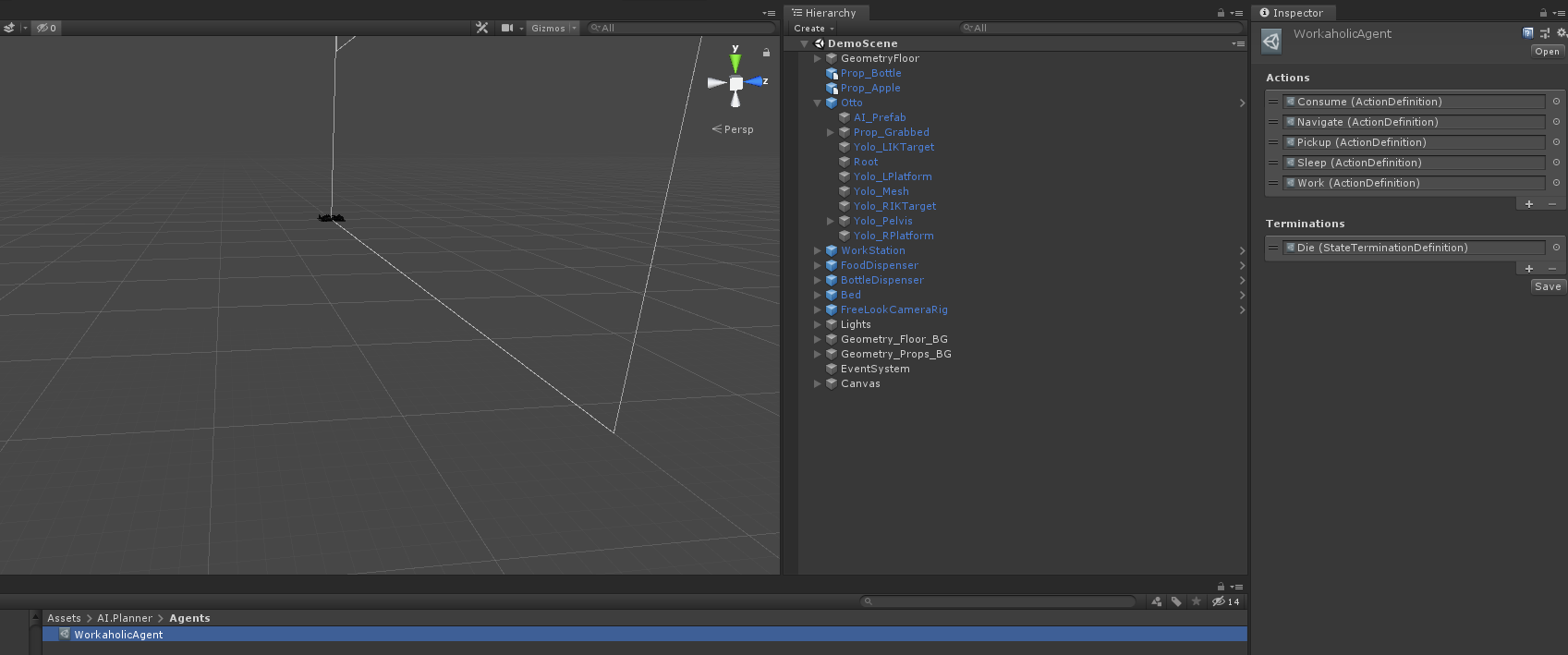Expand the Lights object
1568x655 pixels.
pyautogui.click(x=818, y=324)
